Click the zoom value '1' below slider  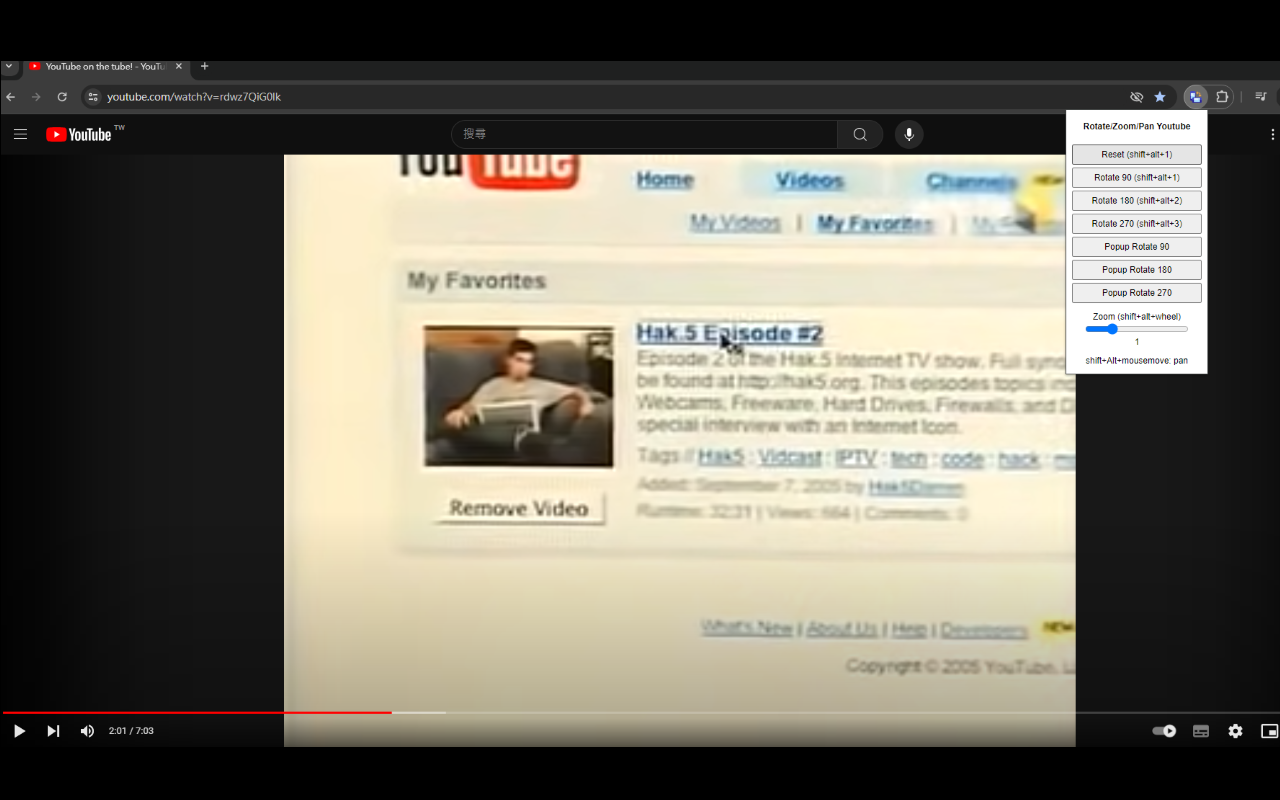point(1137,343)
